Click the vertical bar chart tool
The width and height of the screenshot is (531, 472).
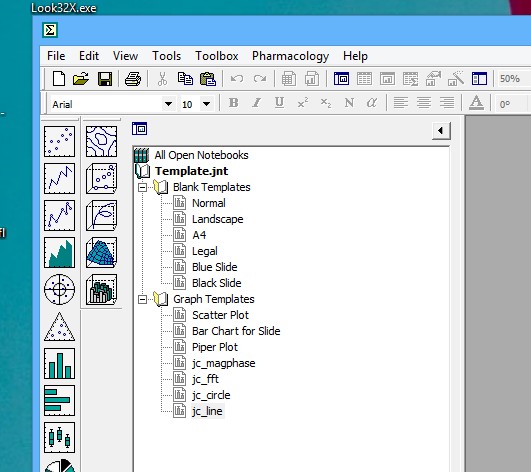click(x=59, y=363)
